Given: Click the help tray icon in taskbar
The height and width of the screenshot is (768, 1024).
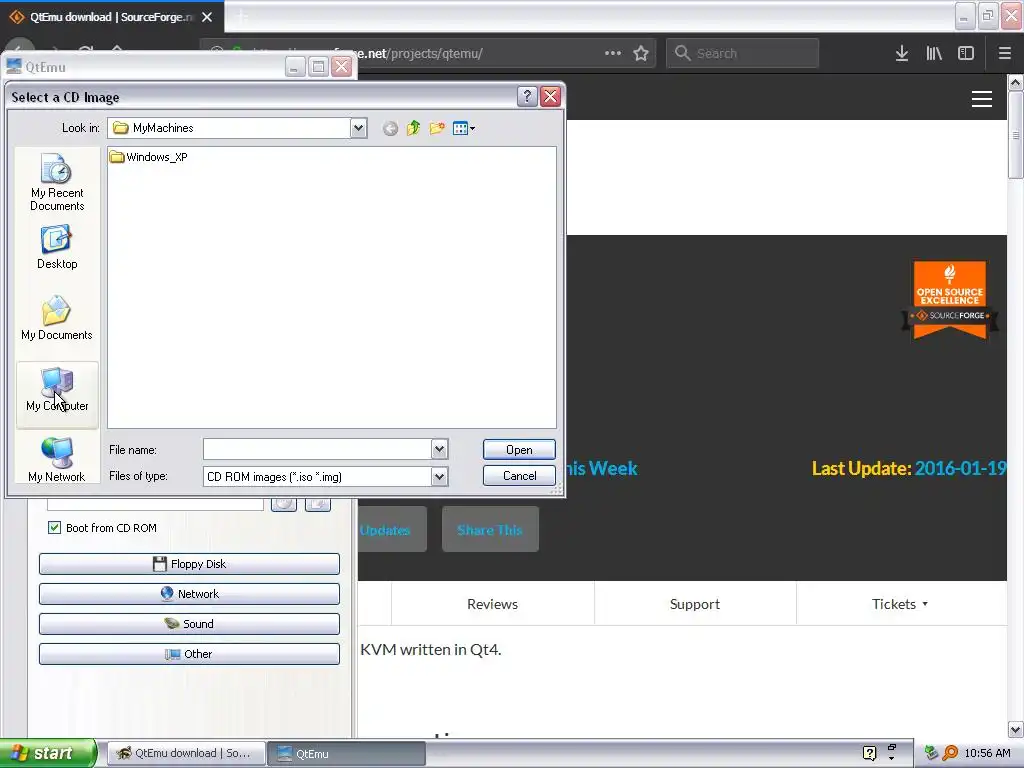Looking at the screenshot, I should pos(869,753).
